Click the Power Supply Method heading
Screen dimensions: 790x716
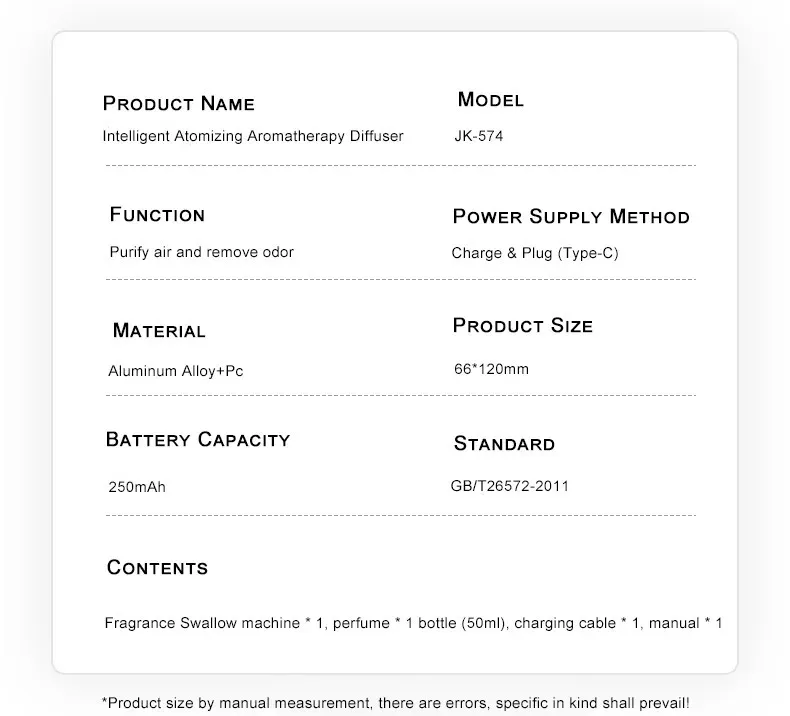tap(571, 217)
